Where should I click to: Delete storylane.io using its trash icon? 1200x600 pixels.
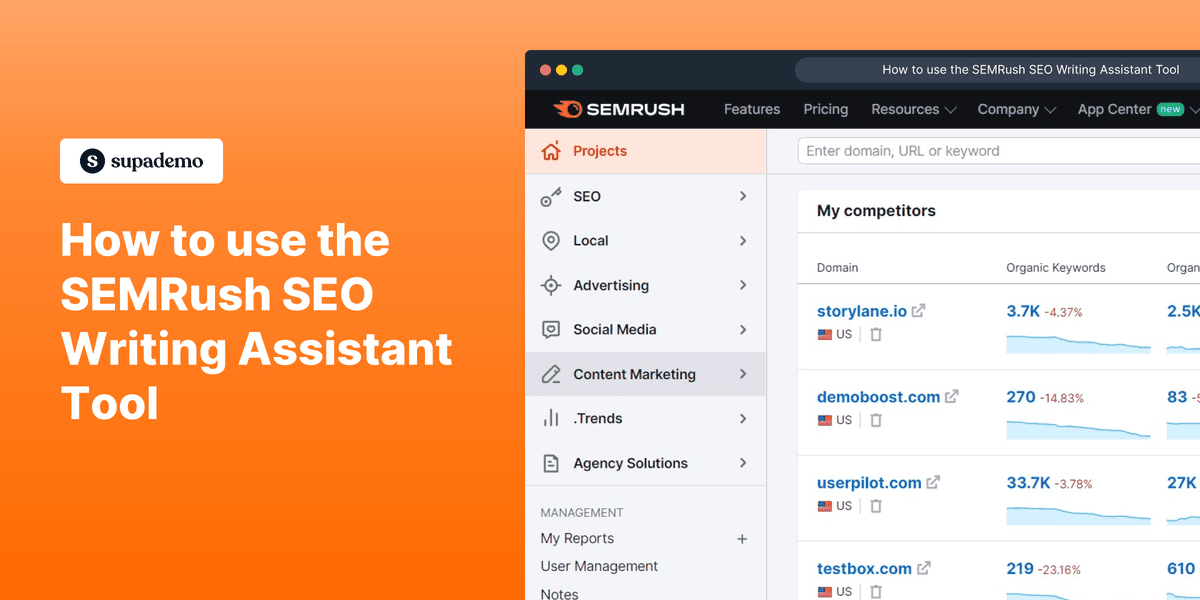[x=875, y=334]
